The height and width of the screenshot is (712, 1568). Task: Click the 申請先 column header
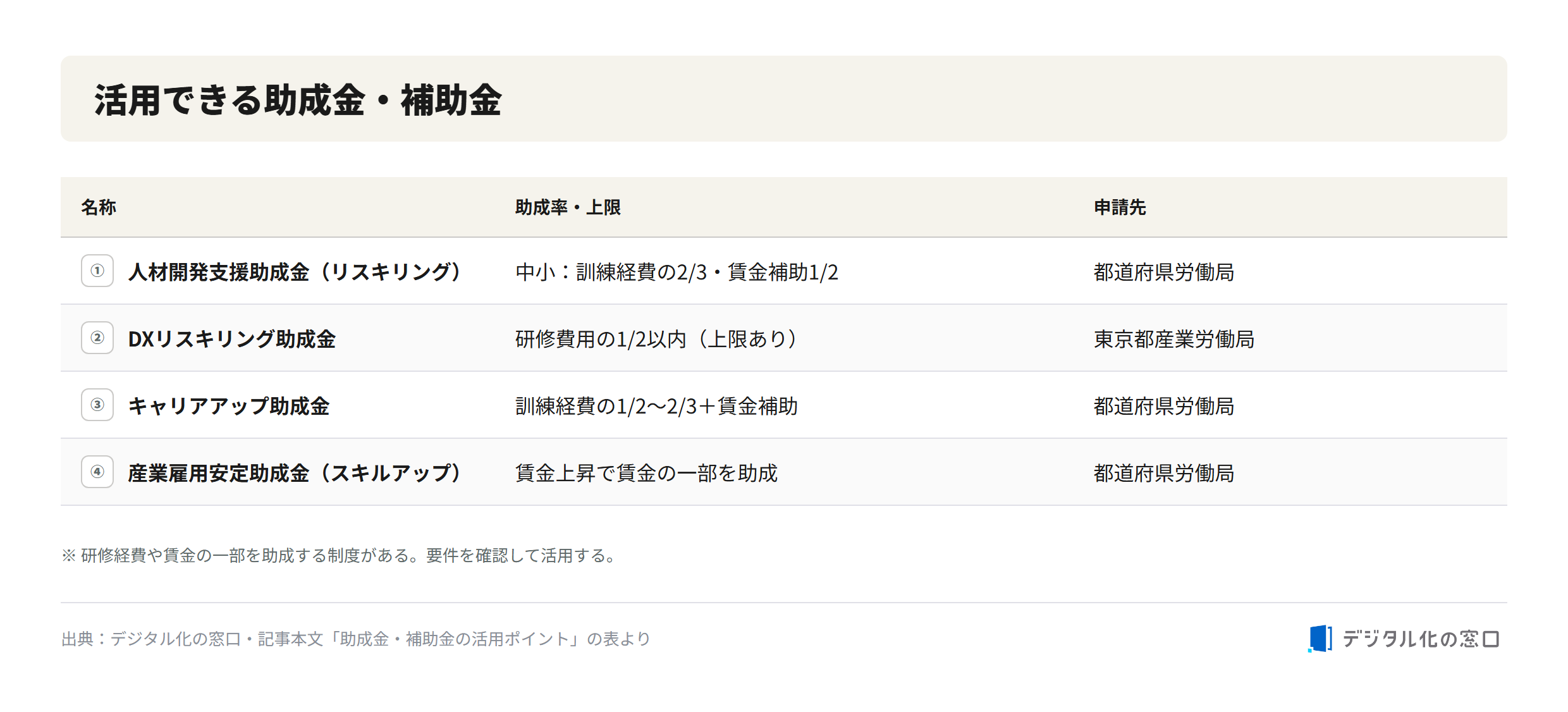[1120, 207]
